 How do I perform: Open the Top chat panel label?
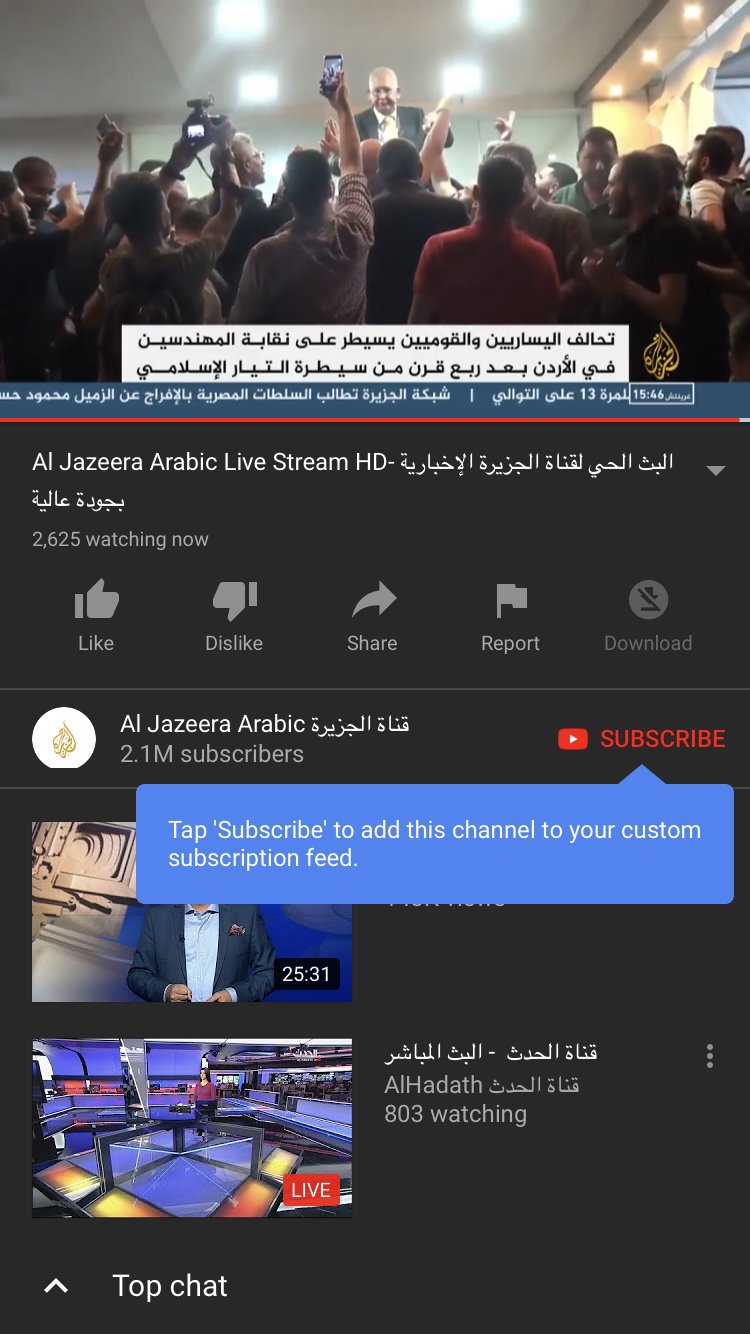click(170, 1286)
